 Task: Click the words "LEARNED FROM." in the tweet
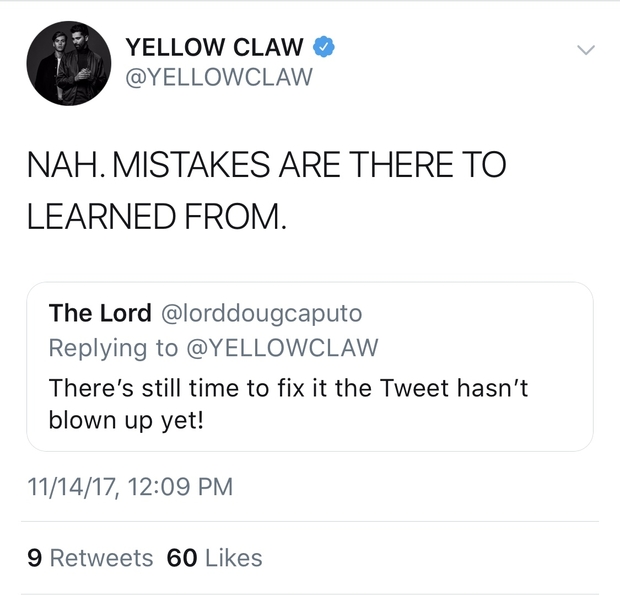[156, 217]
